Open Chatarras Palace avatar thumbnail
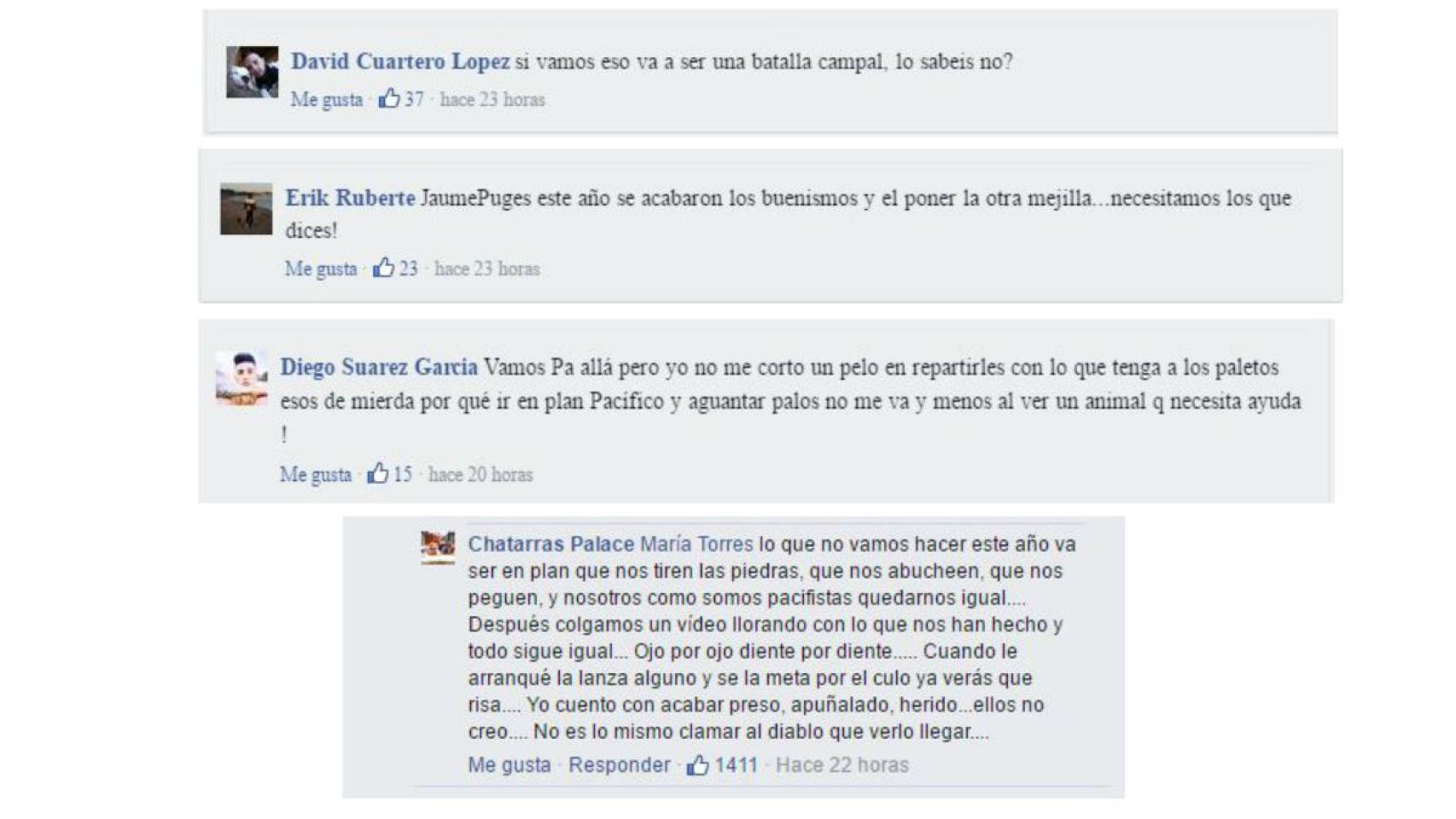The height and width of the screenshot is (819, 1456). pos(438,547)
